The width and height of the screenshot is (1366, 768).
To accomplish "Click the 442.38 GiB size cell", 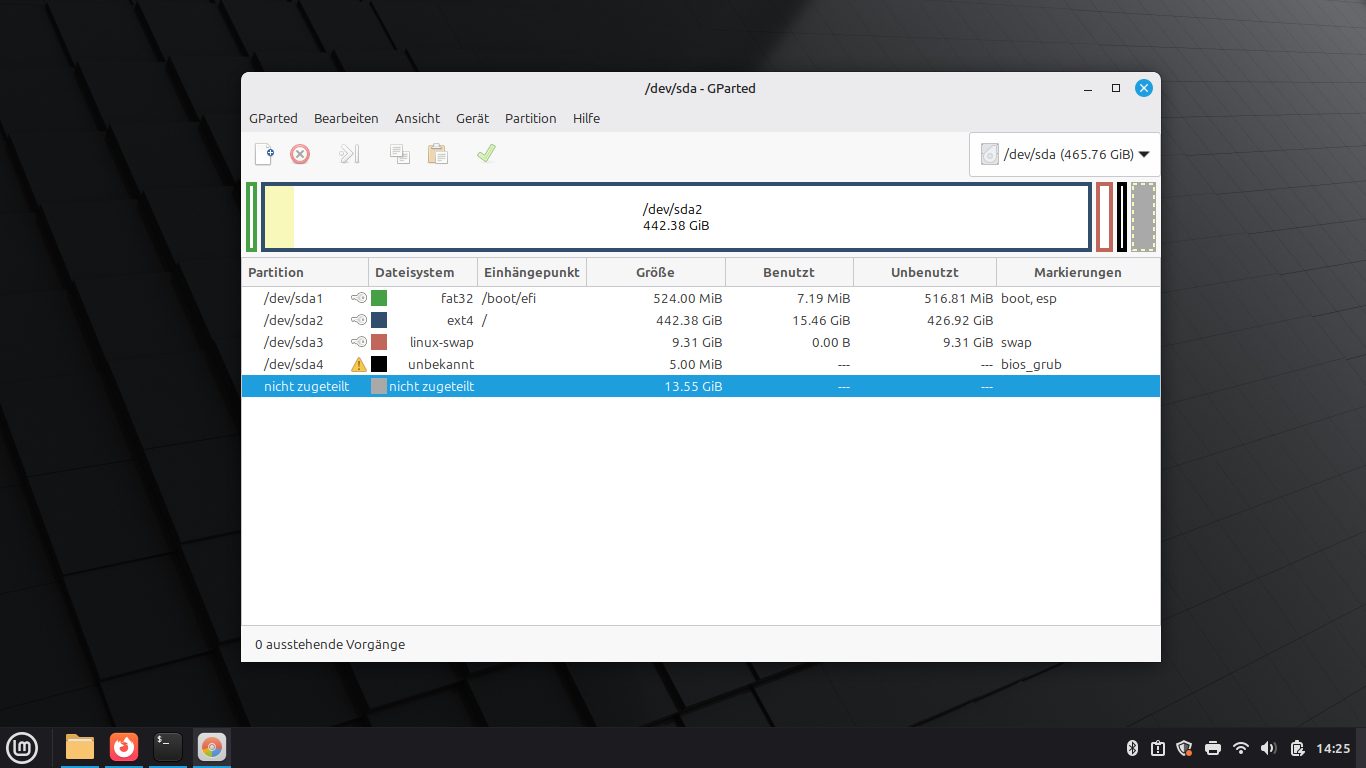I will (689, 320).
